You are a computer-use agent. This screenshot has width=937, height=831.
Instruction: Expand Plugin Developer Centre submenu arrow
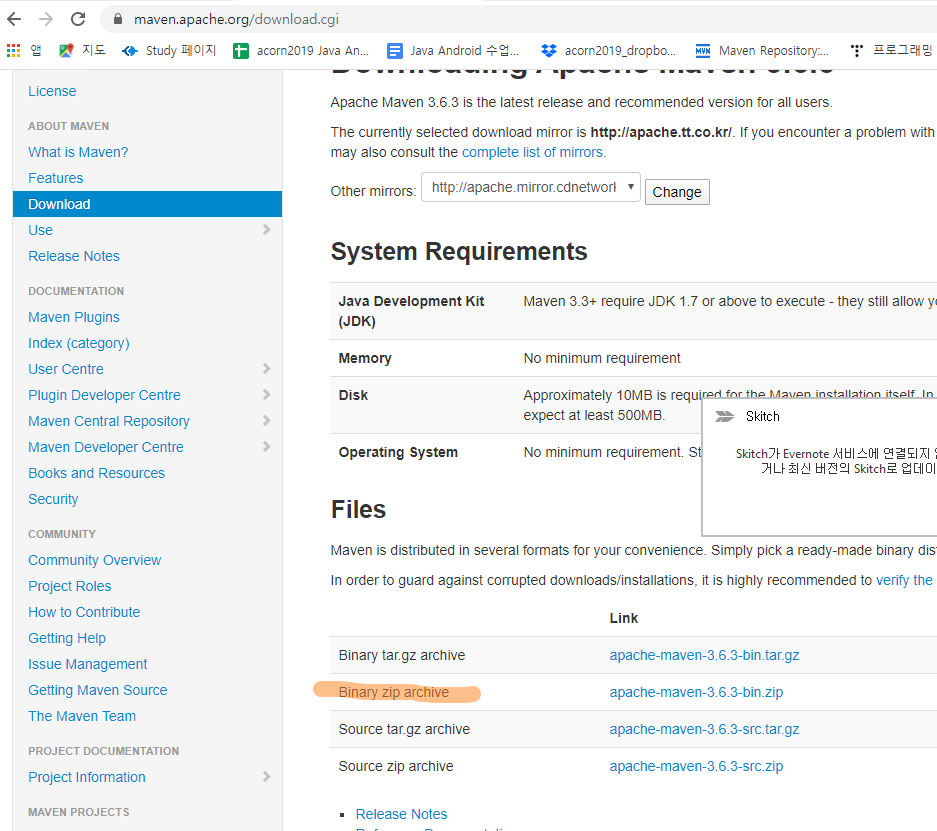pyautogui.click(x=267, y=395)
